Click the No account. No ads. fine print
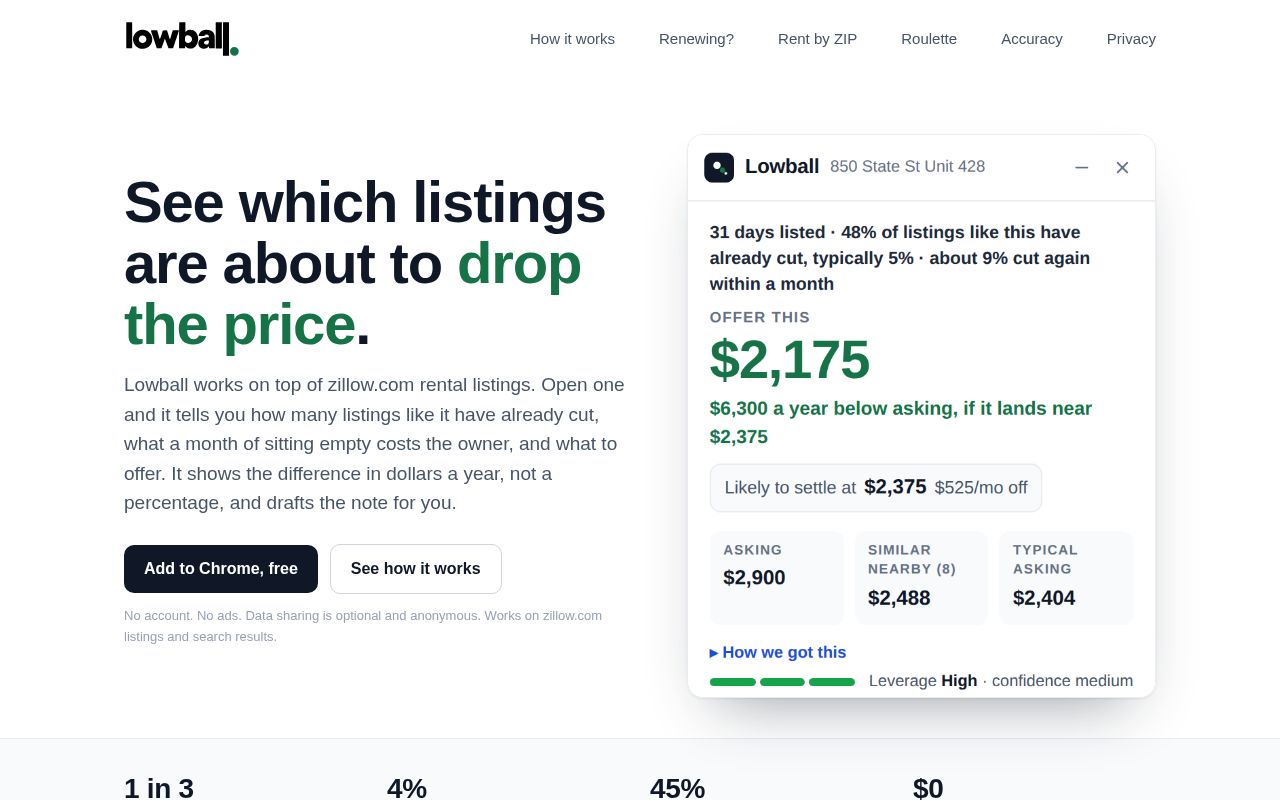1280x800 pixels. tap(363, 626)
